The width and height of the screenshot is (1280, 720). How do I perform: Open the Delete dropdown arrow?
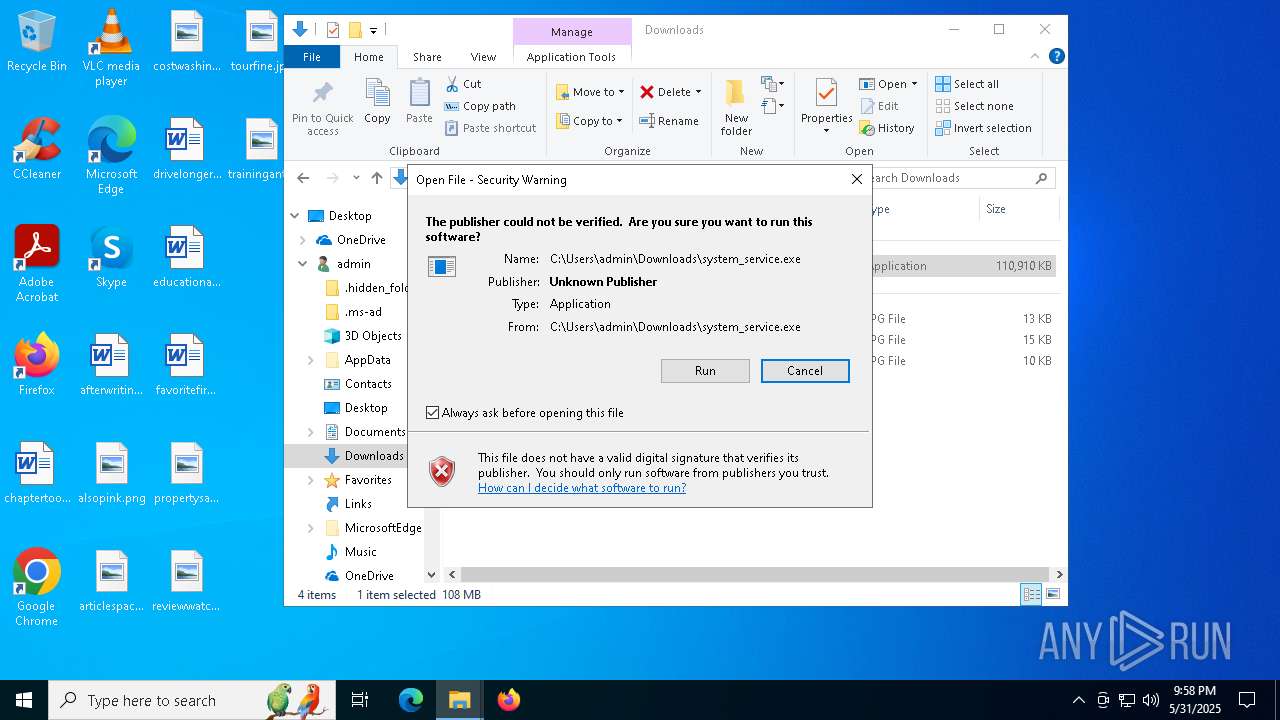coord(698,92)
